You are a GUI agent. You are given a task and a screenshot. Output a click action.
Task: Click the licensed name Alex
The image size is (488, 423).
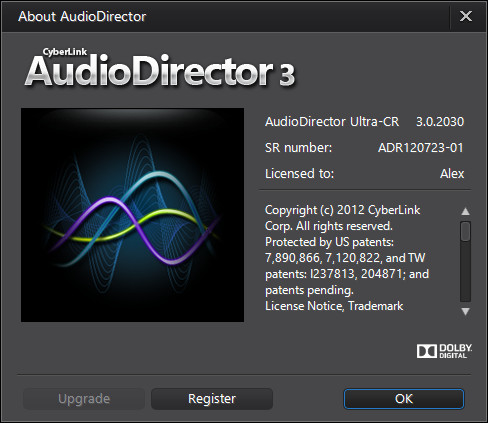[452, 174]
